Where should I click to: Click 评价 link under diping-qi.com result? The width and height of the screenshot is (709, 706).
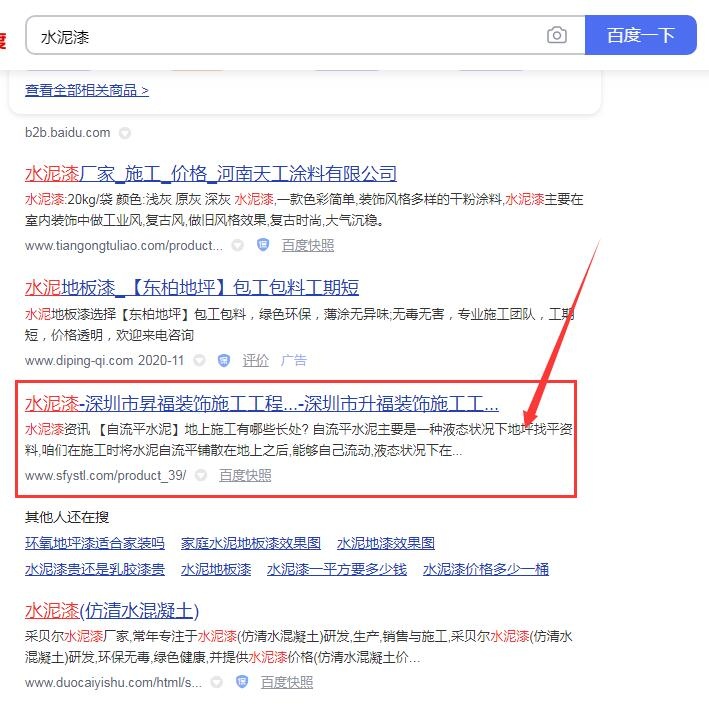(256, 360)
